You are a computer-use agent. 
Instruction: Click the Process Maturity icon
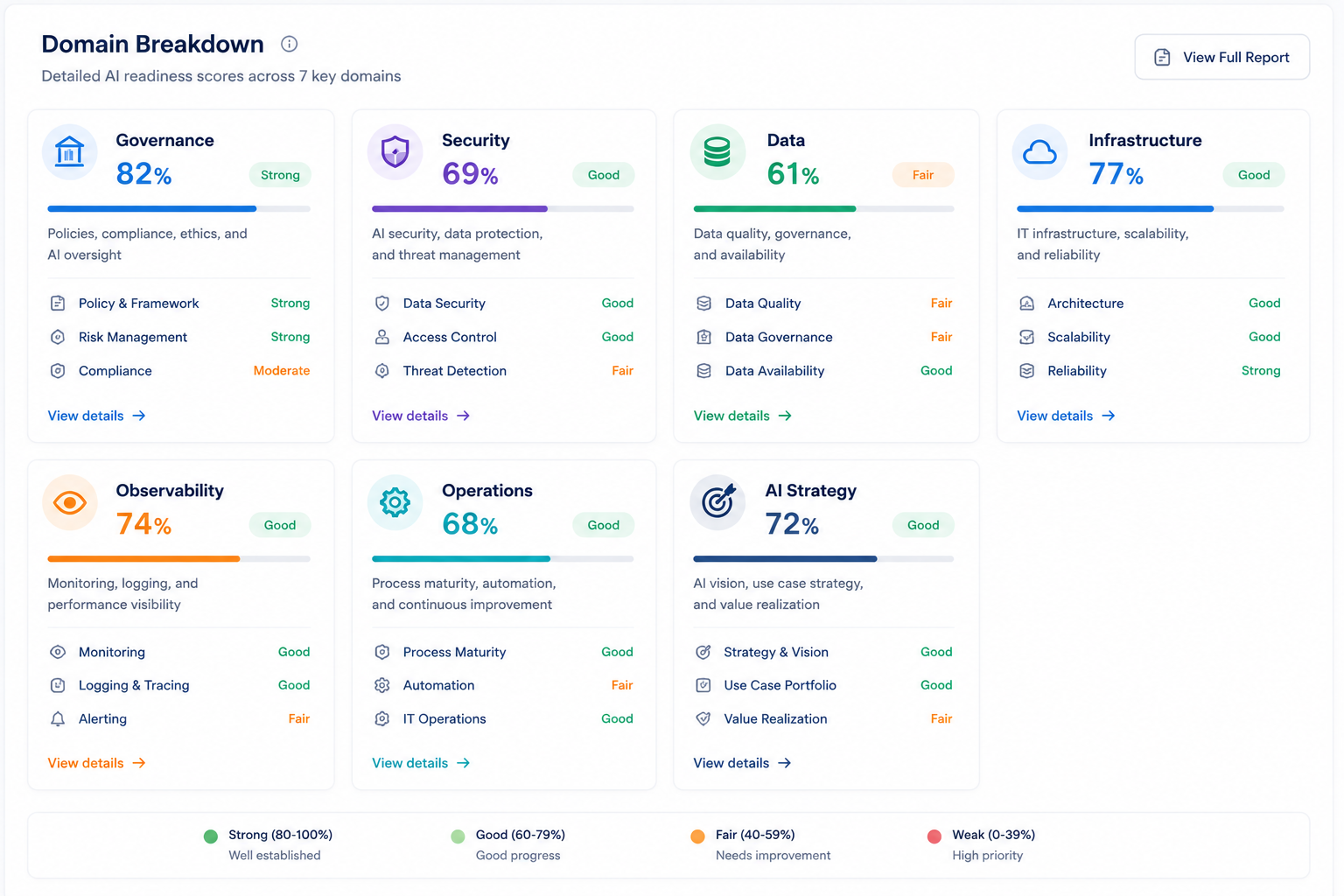point(382,652)
